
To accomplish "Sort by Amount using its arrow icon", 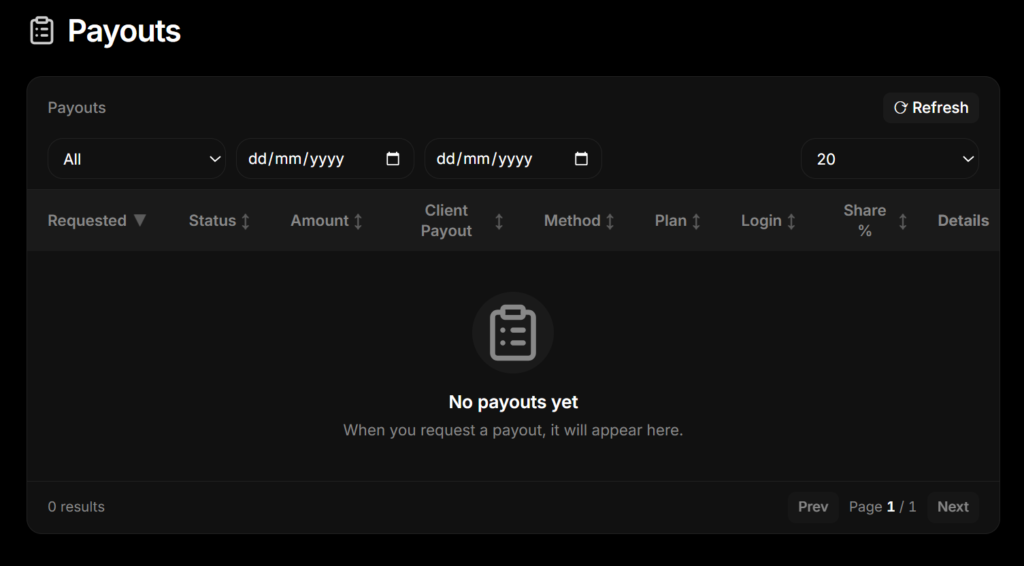I will [358, 221].
